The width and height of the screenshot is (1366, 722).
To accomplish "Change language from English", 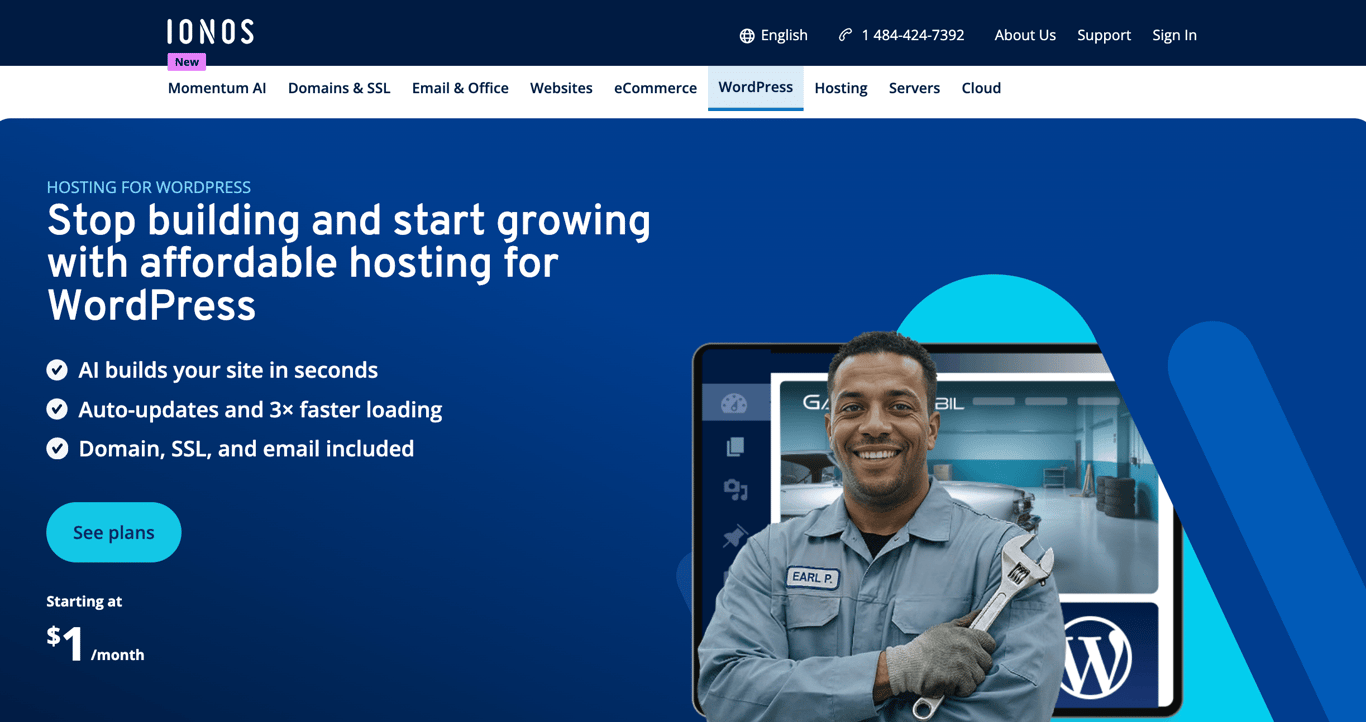I will [x=784, y=35].
